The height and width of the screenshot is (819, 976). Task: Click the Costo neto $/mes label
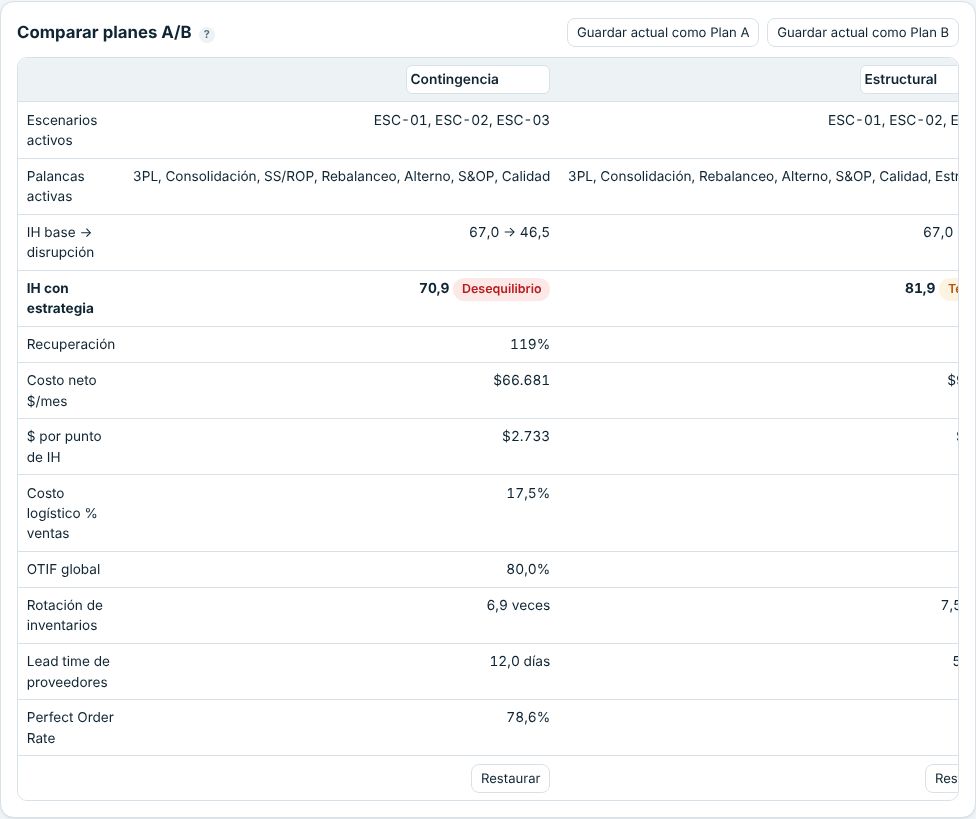pos(61,391)
